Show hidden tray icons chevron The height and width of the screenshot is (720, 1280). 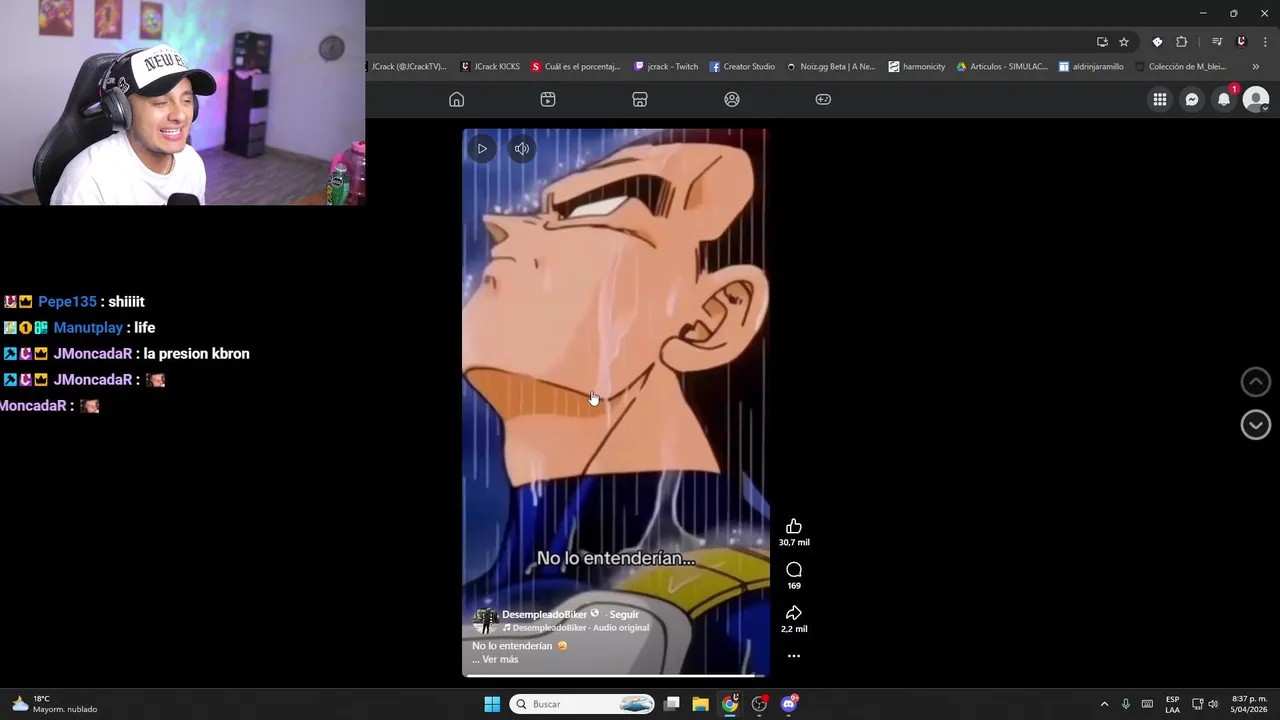point(1104,704)
